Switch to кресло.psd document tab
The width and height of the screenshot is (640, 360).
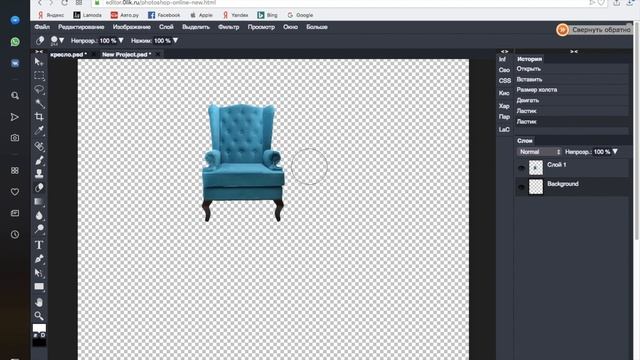[x=69, y=54]
